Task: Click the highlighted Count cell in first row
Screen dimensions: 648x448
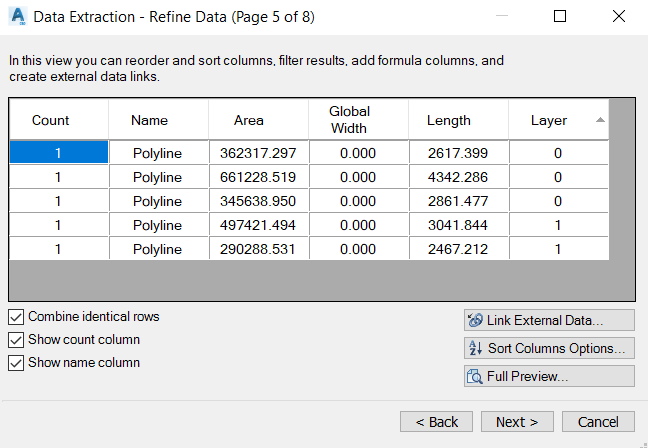Action: (x=58, y=153)
